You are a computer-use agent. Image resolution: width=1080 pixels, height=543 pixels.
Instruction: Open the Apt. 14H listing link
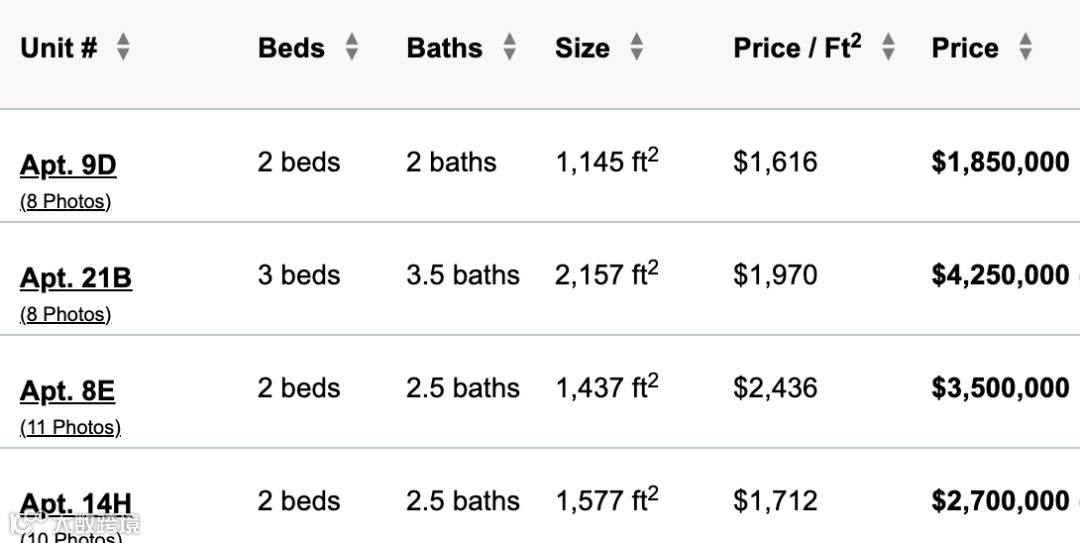coord(76,502)
